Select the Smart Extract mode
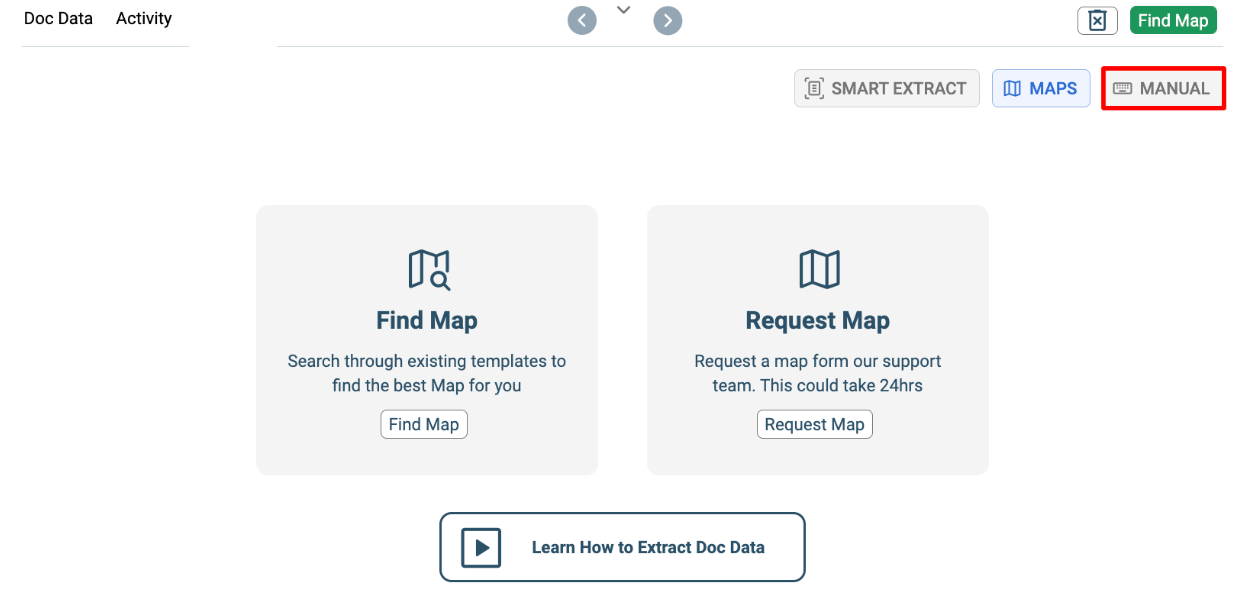1242x592 pixels. point(887,88)
